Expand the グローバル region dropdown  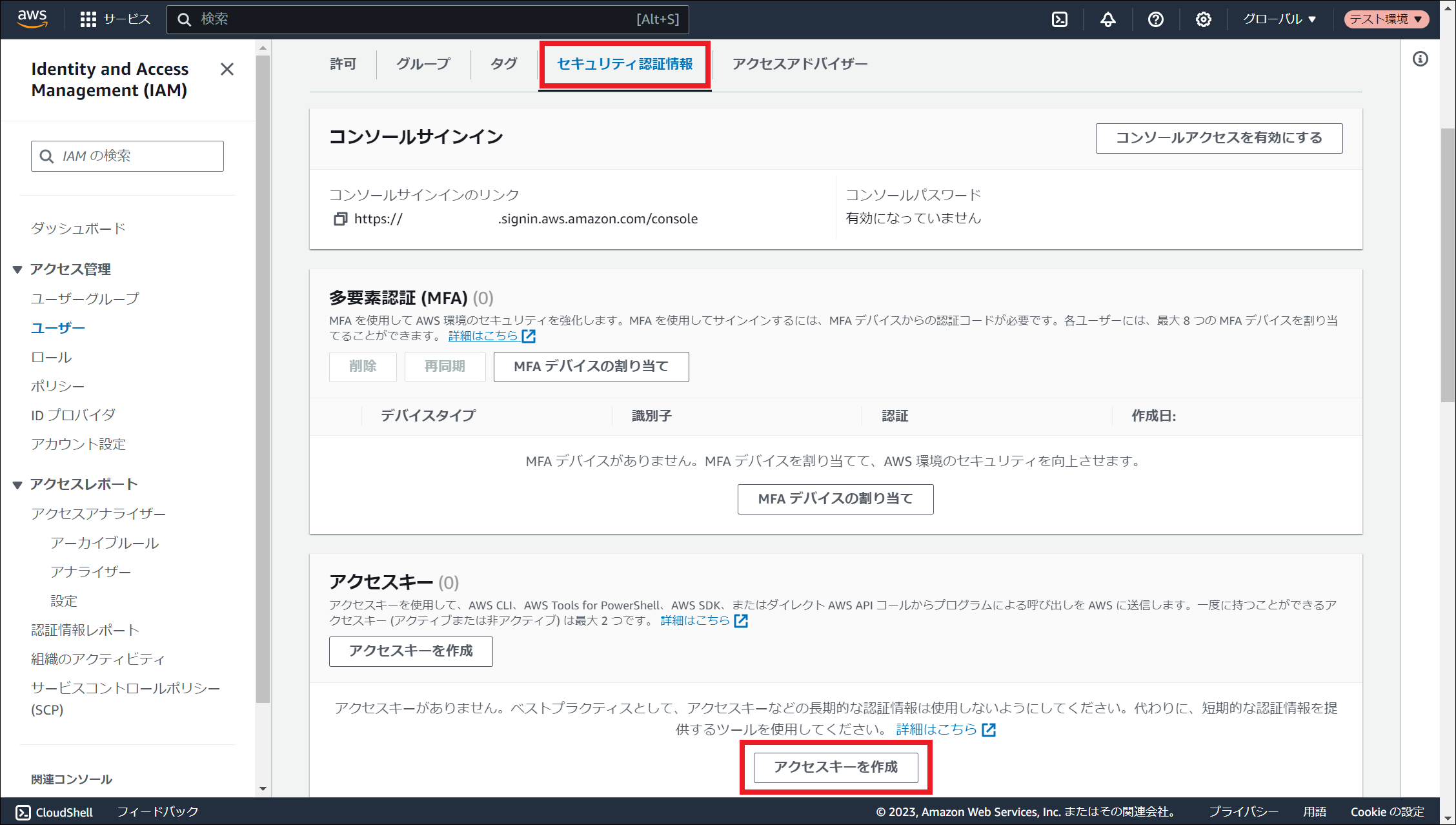1279,19
